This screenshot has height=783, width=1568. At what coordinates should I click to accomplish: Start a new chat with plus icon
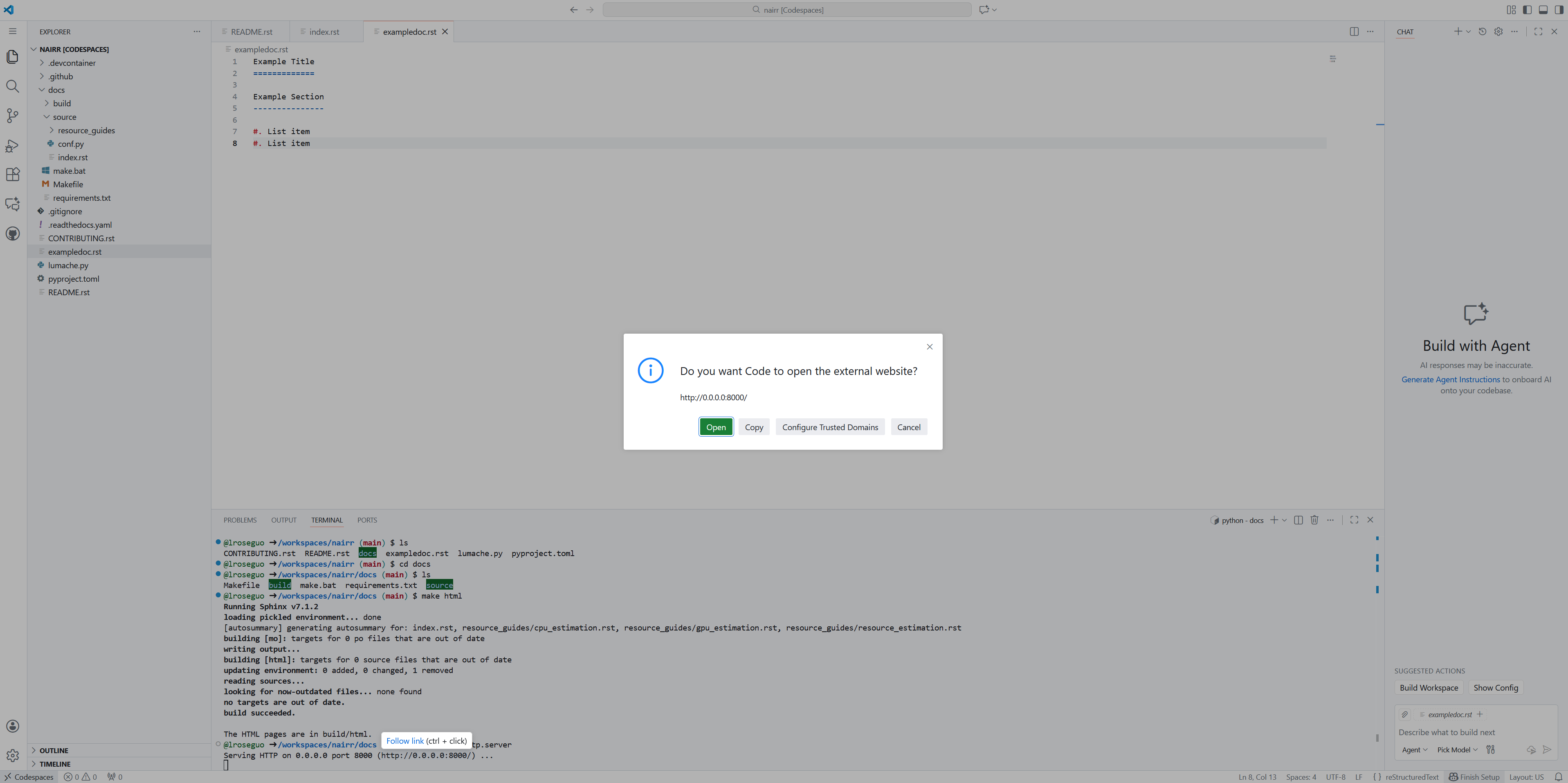pyautogui.click(x=1457, y=31)
